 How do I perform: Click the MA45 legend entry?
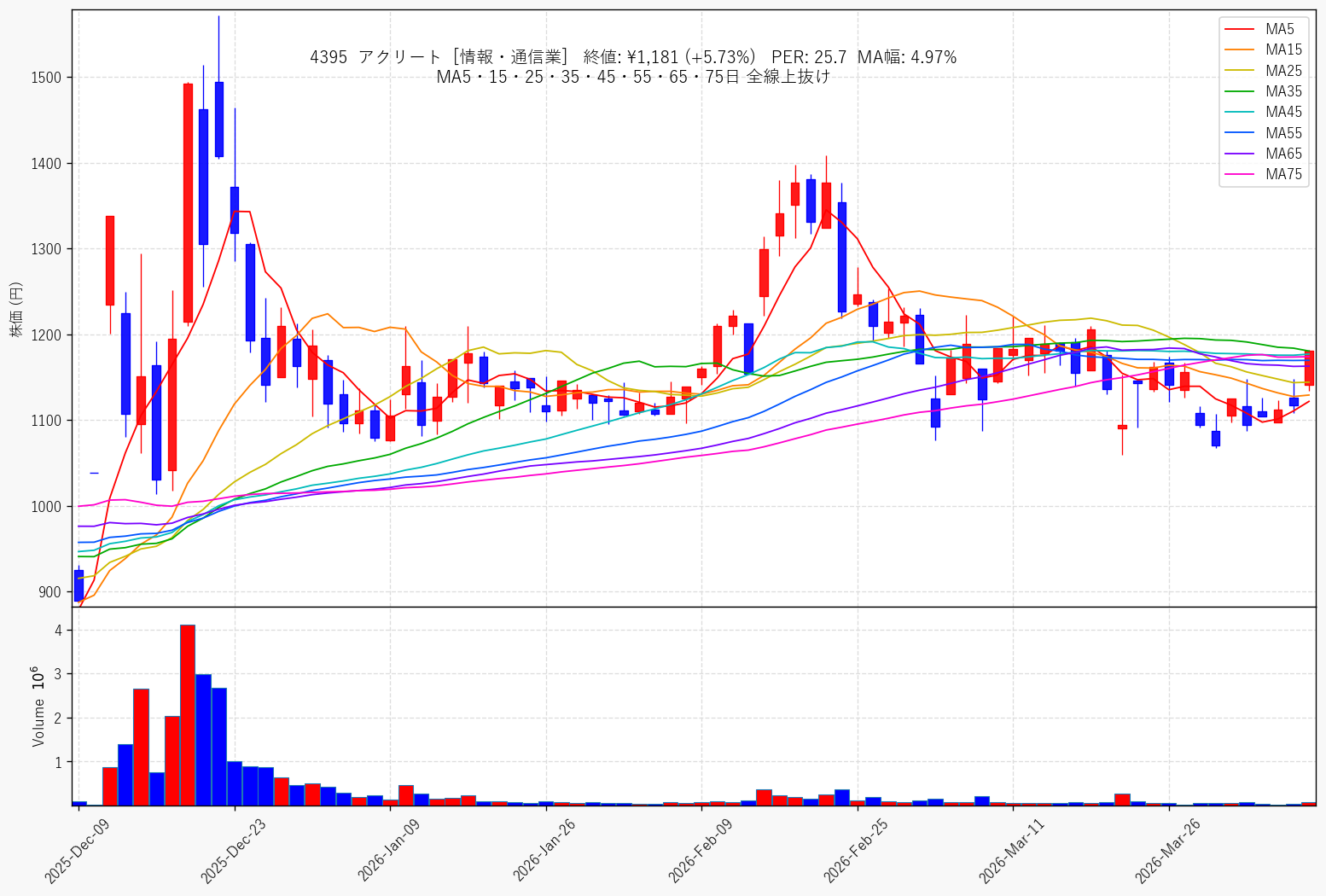[x=1263, y=112]
